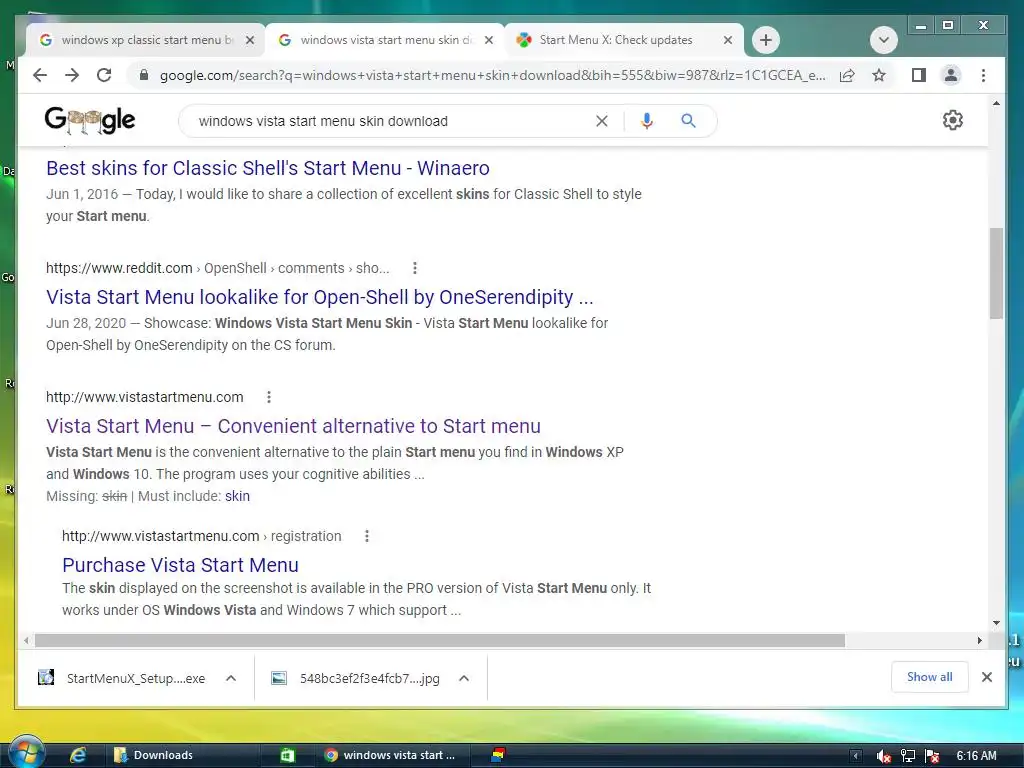Screen dimensions: 1024x768
Task: Open the 6:16 AM taskbar clock
Action: [976, 756]
